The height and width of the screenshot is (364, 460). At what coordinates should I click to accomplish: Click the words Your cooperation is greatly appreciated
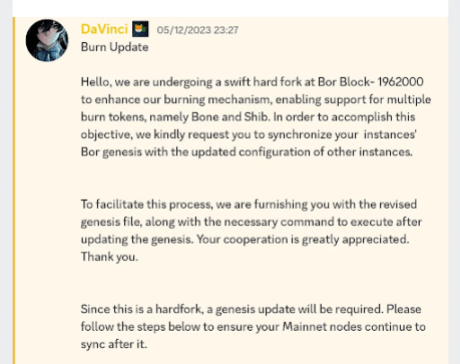pos(303,239)
